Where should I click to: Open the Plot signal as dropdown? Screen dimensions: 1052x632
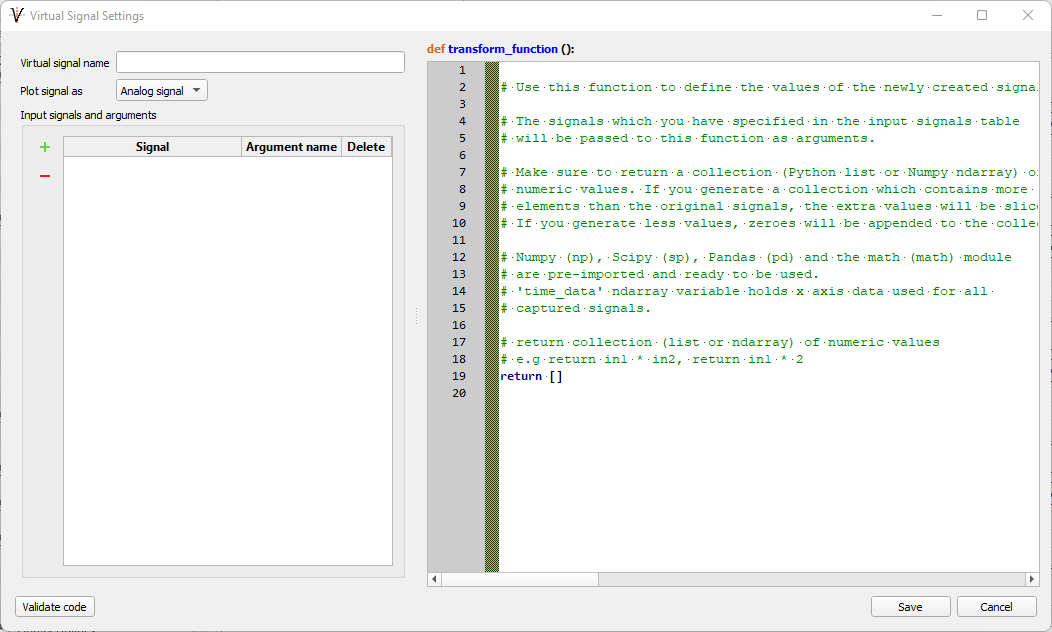(x=161, y=91)
